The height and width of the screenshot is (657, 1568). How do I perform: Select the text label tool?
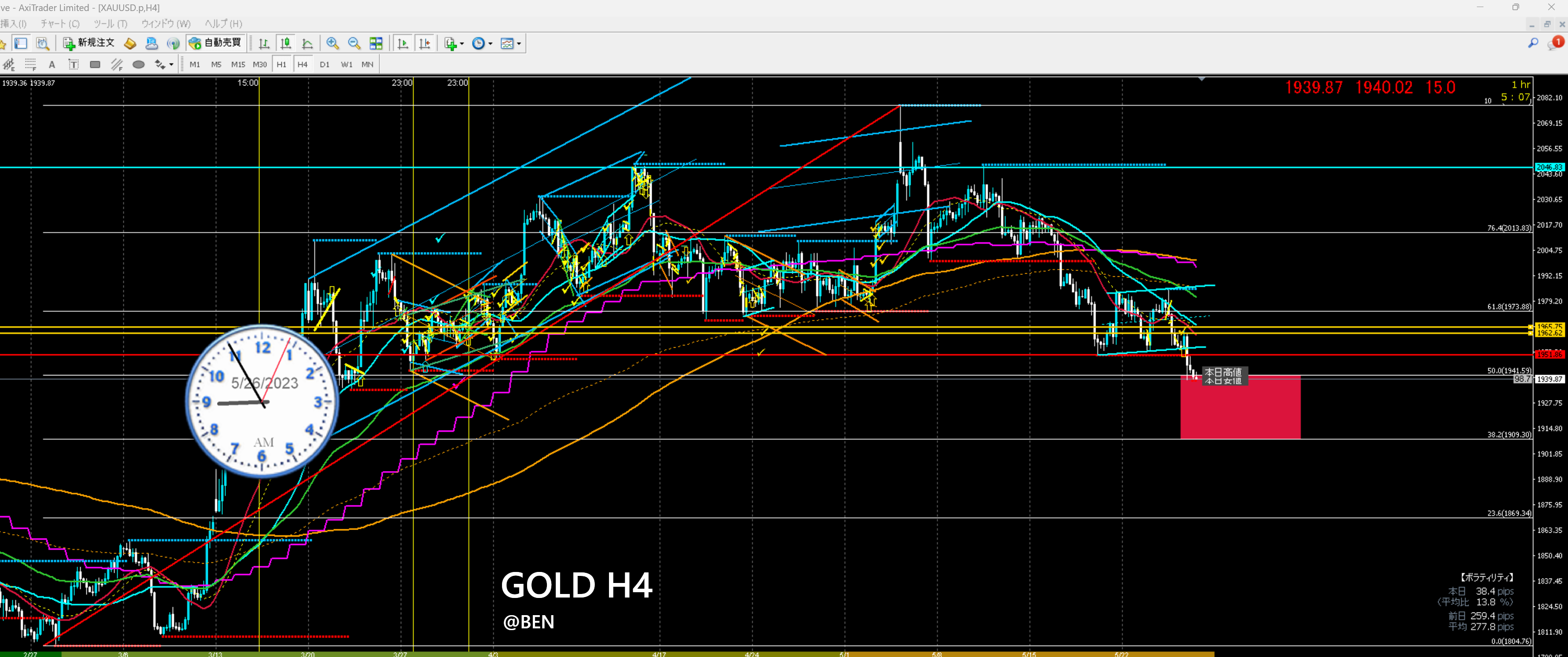pyautogui.click(x=73, y=64)
